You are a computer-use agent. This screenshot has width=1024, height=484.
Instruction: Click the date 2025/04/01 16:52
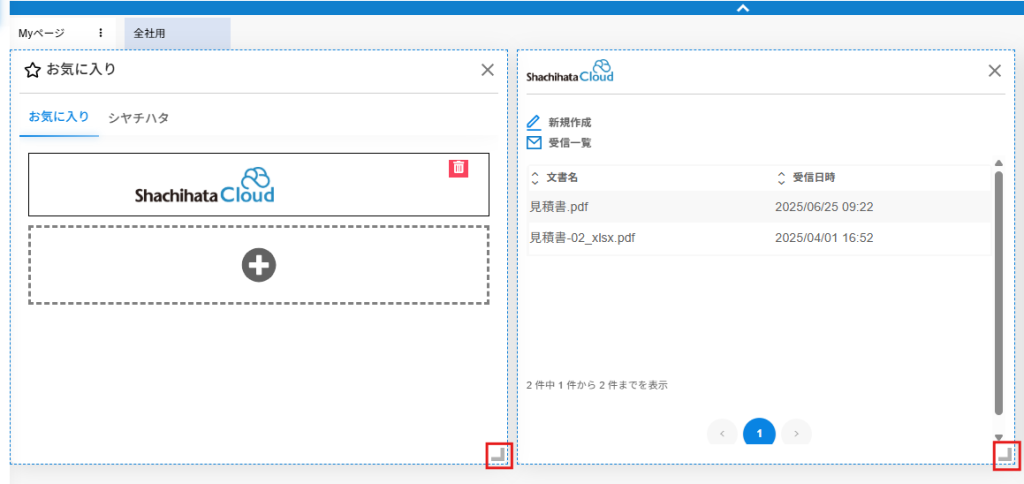click(x=824, y=238)
